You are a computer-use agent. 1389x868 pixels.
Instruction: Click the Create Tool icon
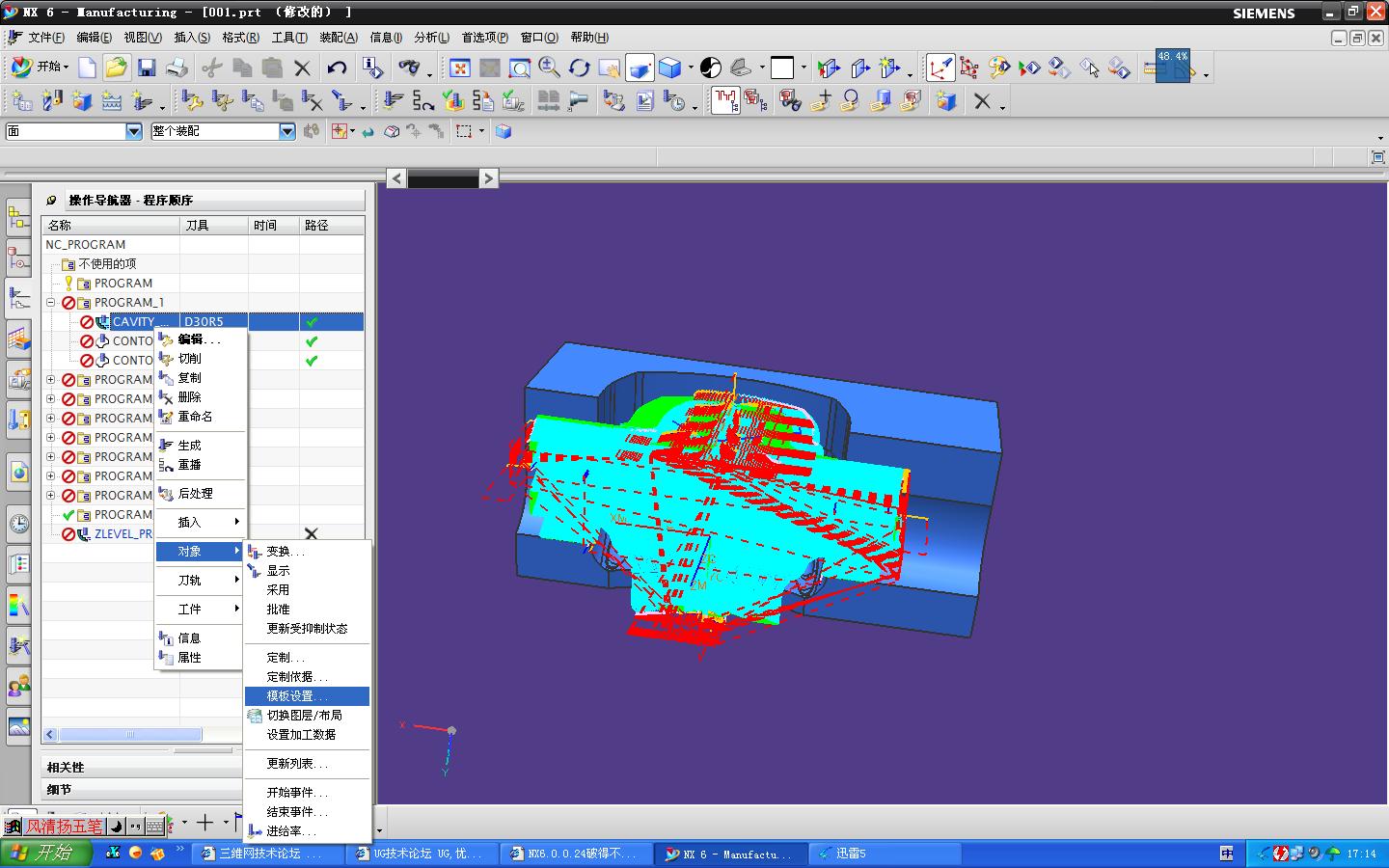52,100
